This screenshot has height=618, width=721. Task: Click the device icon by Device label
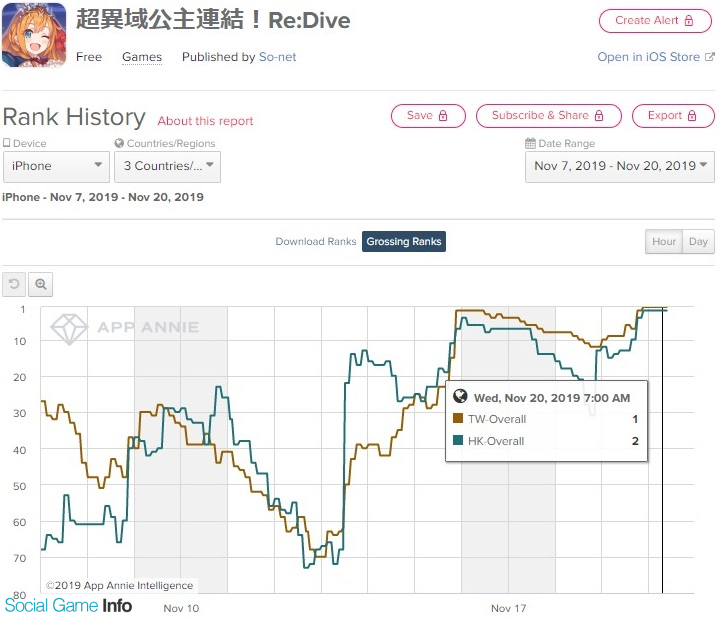[6, 143]
